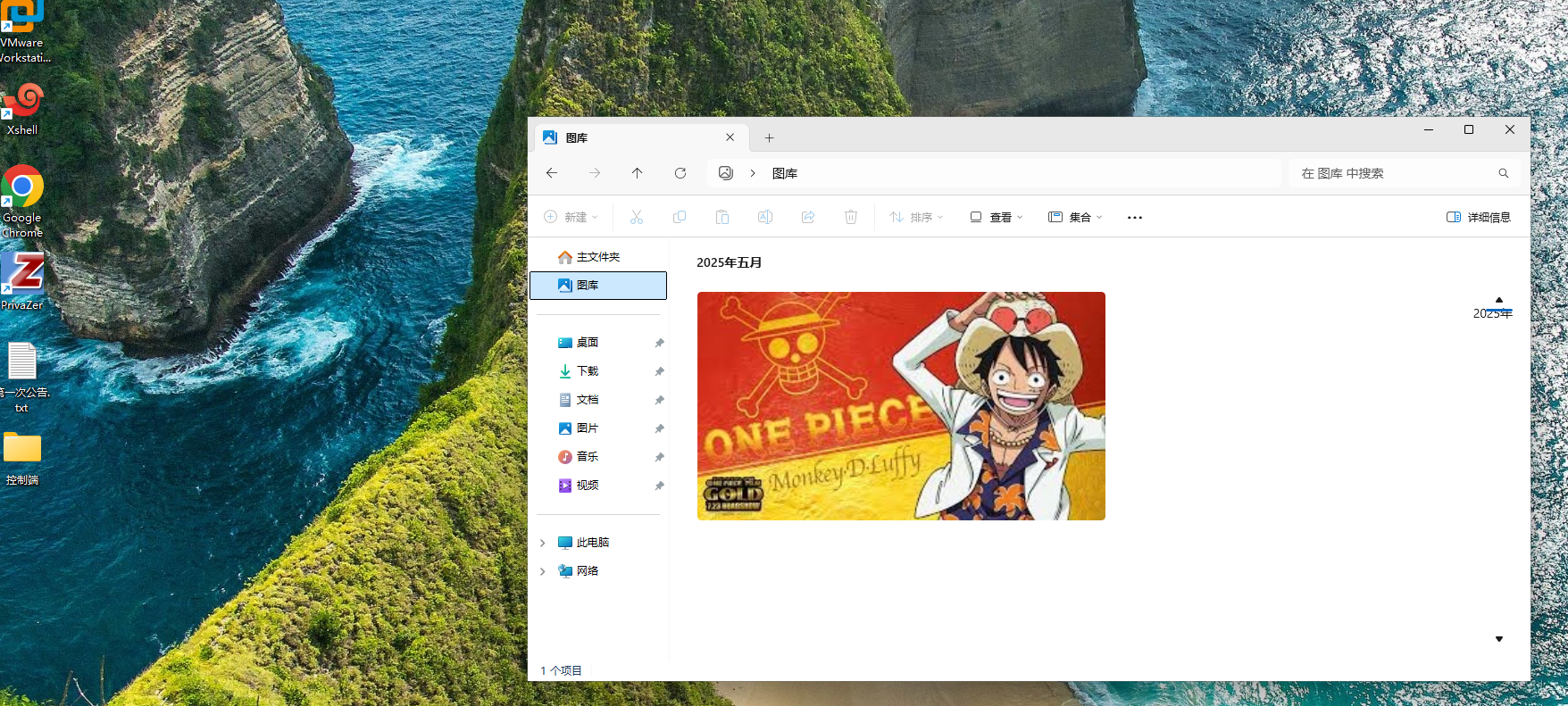Click the 1 个项目 status text
1568x706 pixels.
[561, 670]
